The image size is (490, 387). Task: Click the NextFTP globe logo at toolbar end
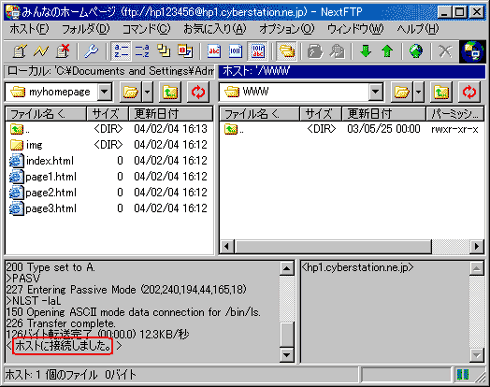(472, 52)
